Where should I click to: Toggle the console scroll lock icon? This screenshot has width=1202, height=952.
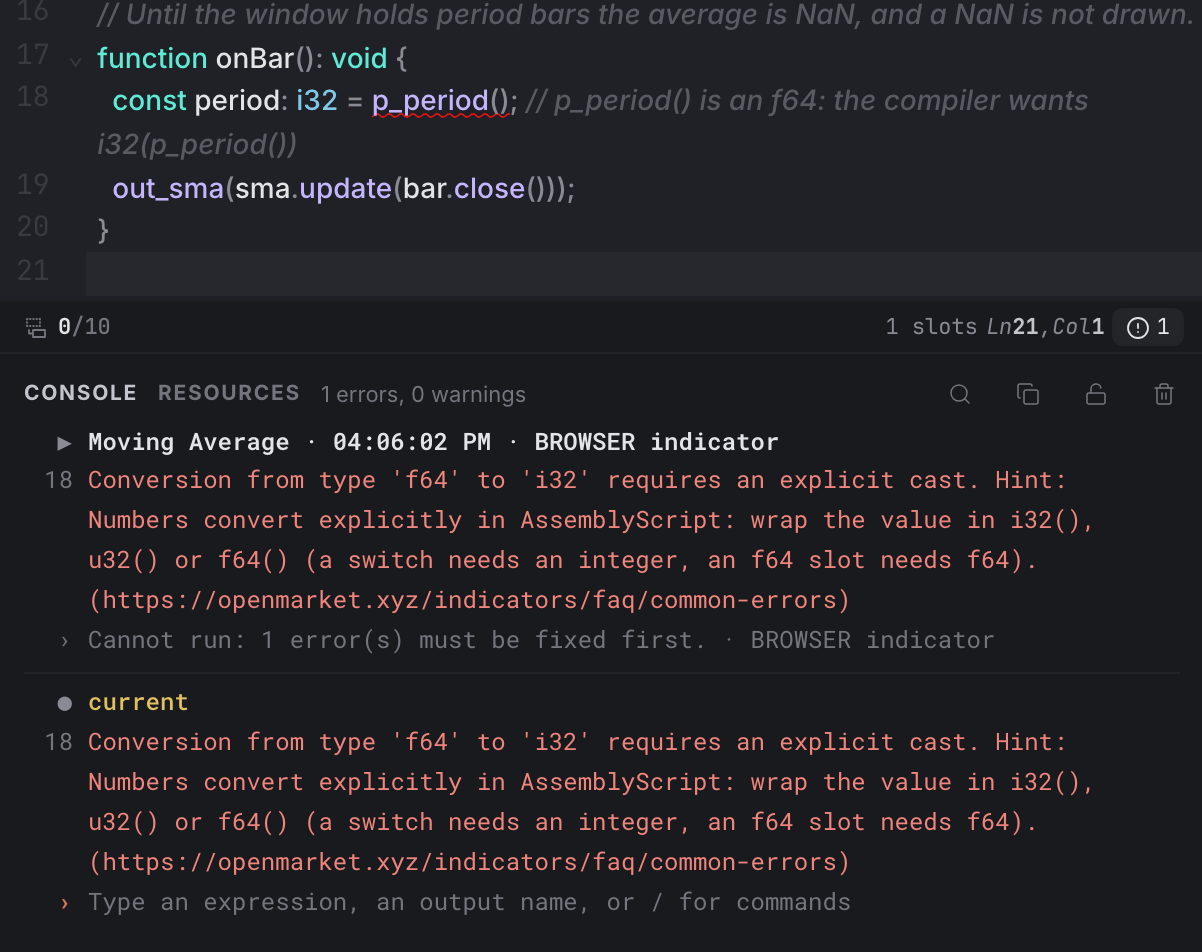(x=1096, y=394)
